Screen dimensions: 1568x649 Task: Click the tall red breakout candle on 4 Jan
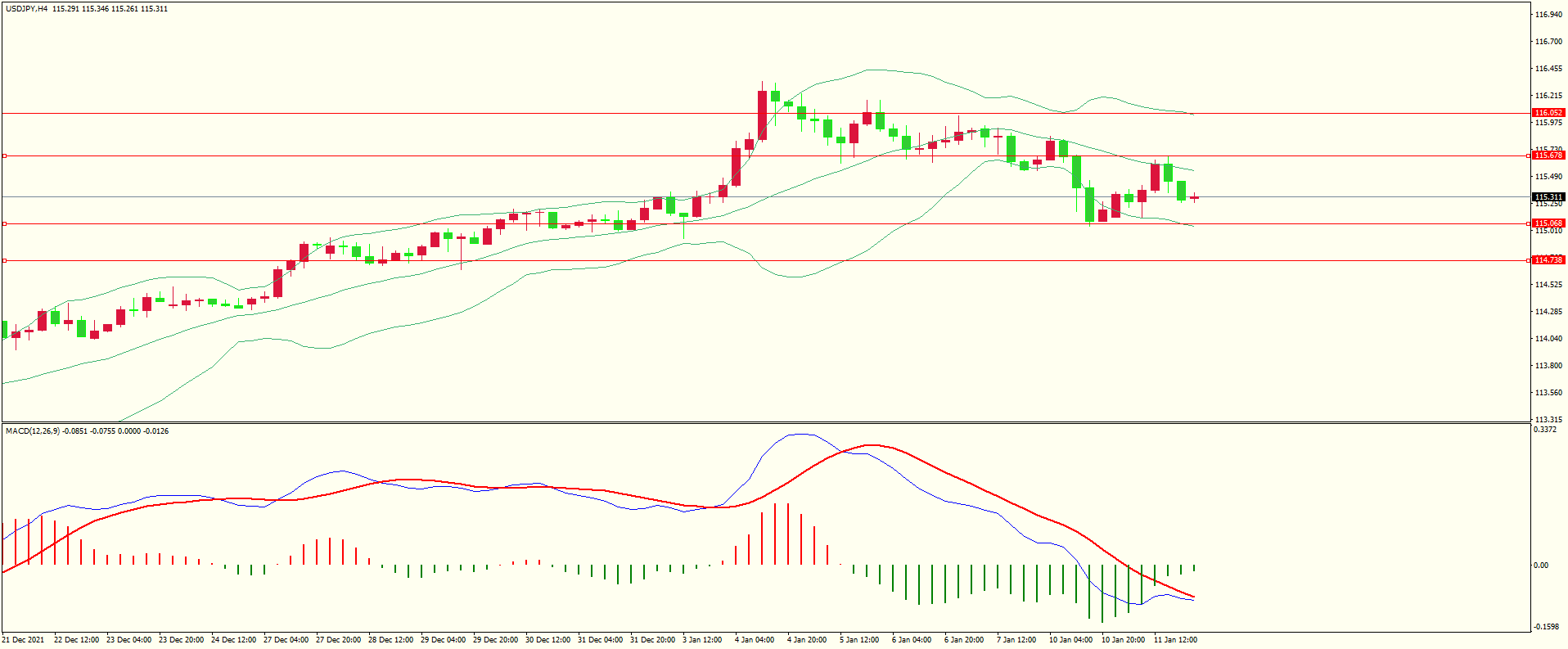click(x=763, y=115)
